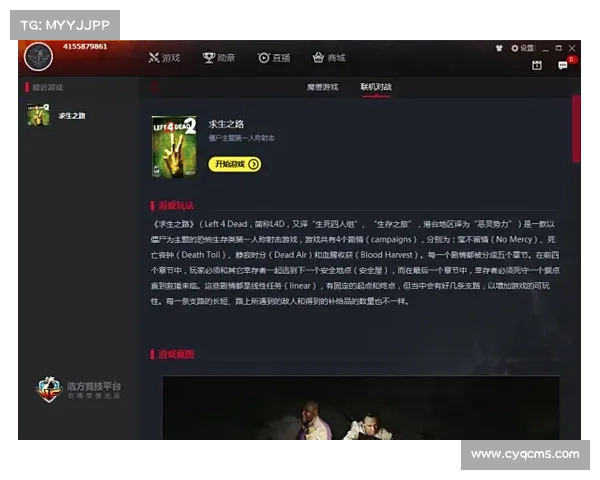The height and width of the screenshot is (480, 600).
Task: Open the 游戏 section with swords icon
Action: point(164,58)
